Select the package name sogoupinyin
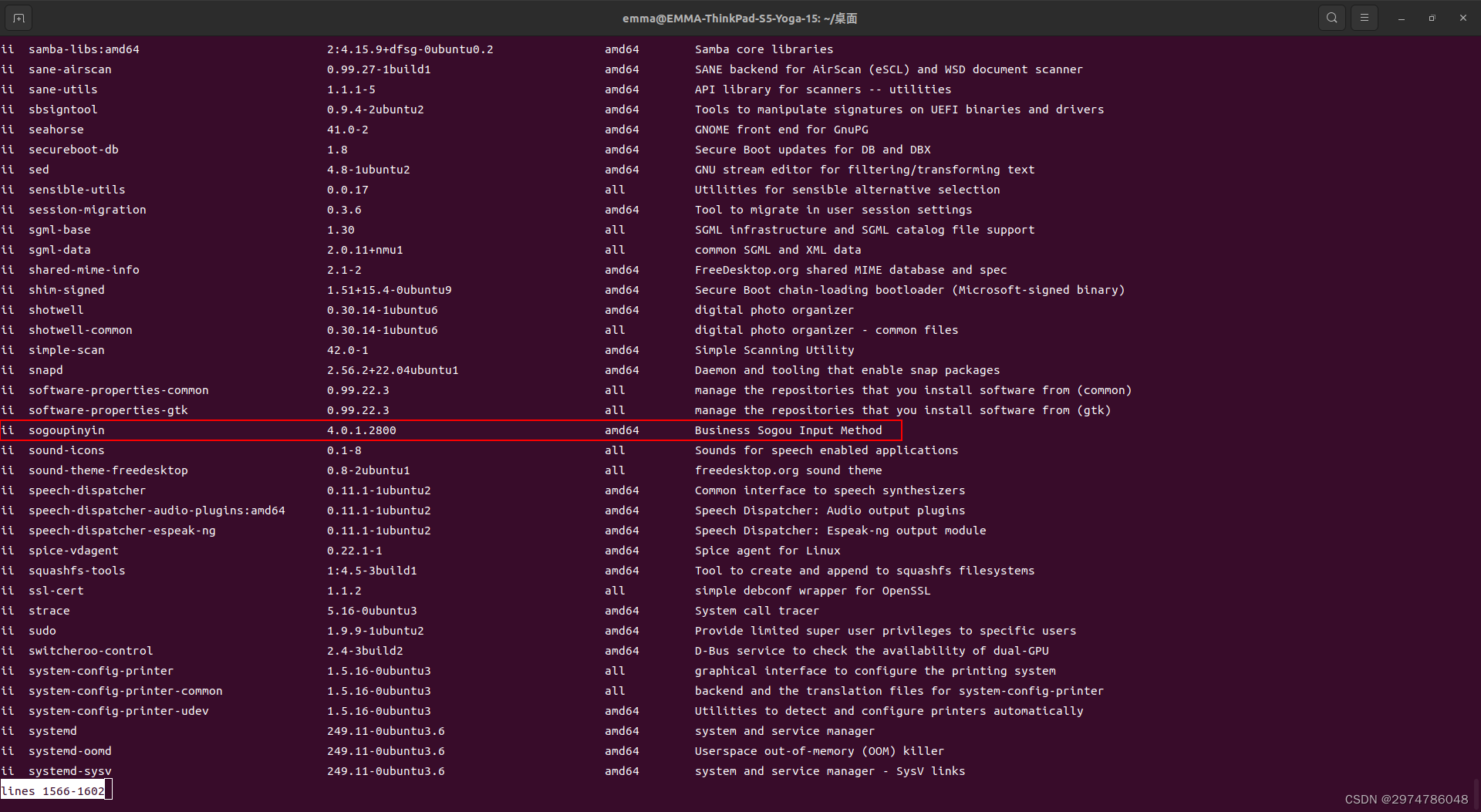This screenshot has width=1481, height=812. 66,430
